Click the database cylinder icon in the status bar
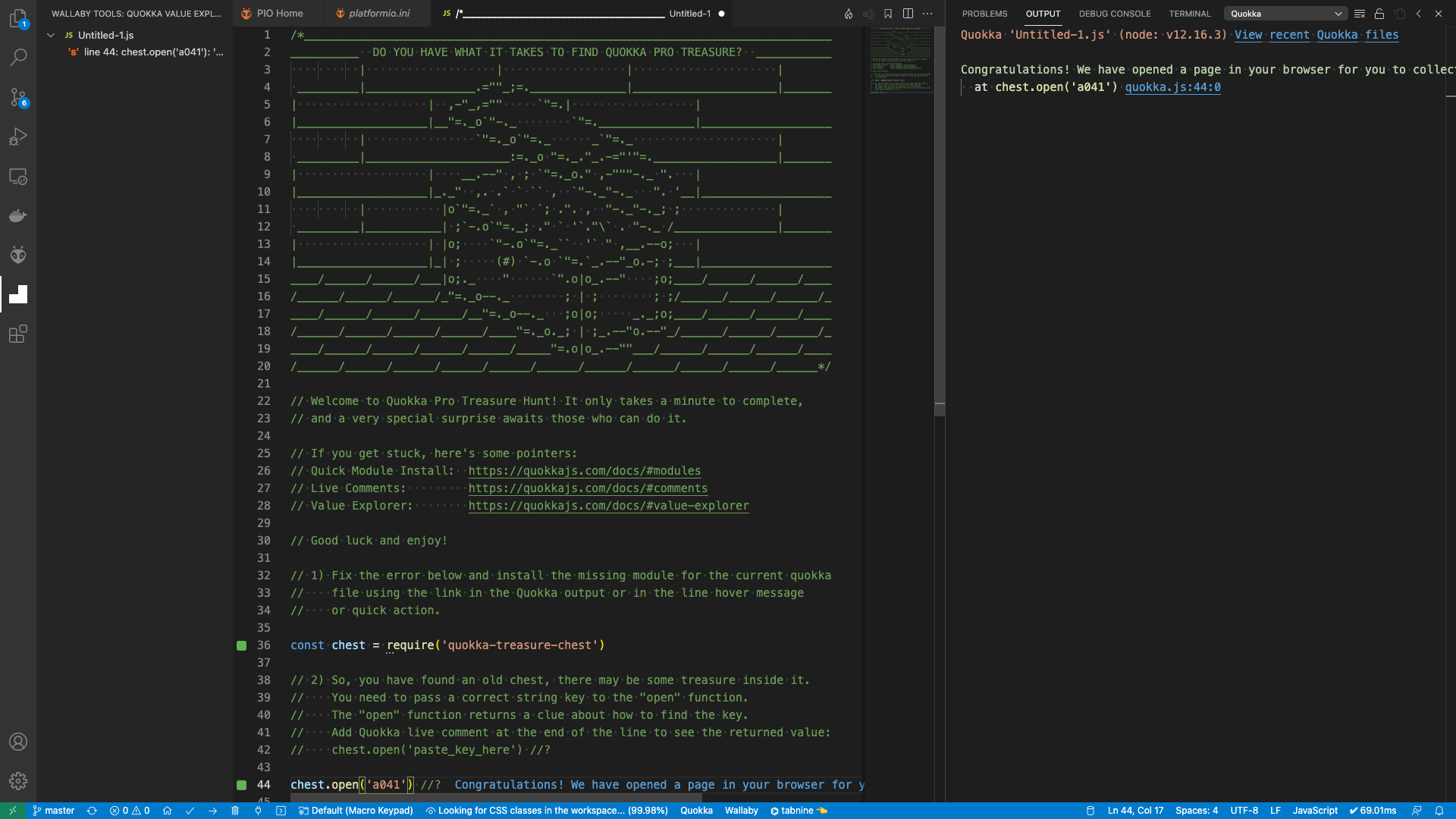Image resolution: width=1456 pixels, height=819 pixels. [1090, 811]
